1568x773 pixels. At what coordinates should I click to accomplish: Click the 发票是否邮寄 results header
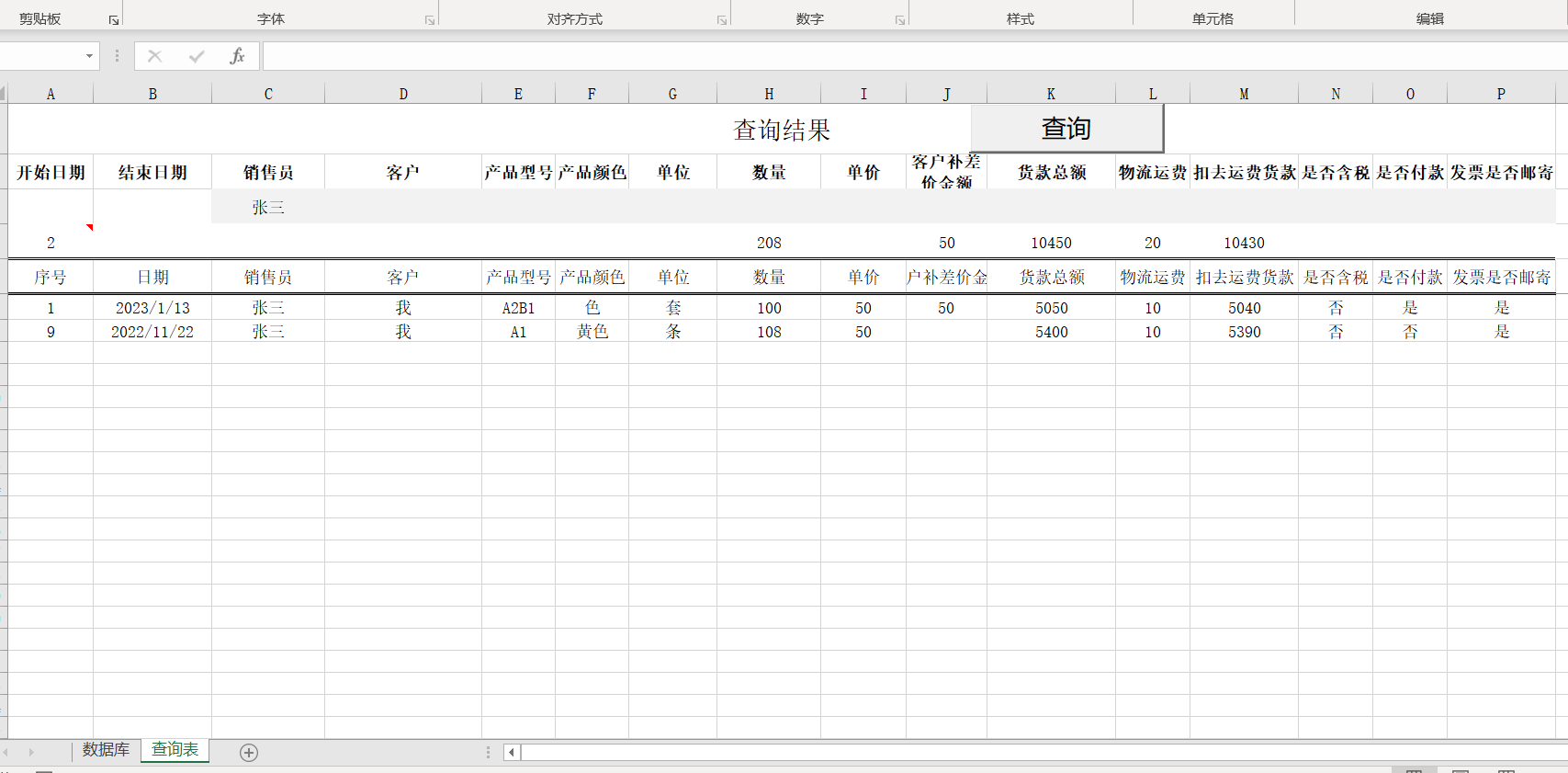tap(1501, 277)
